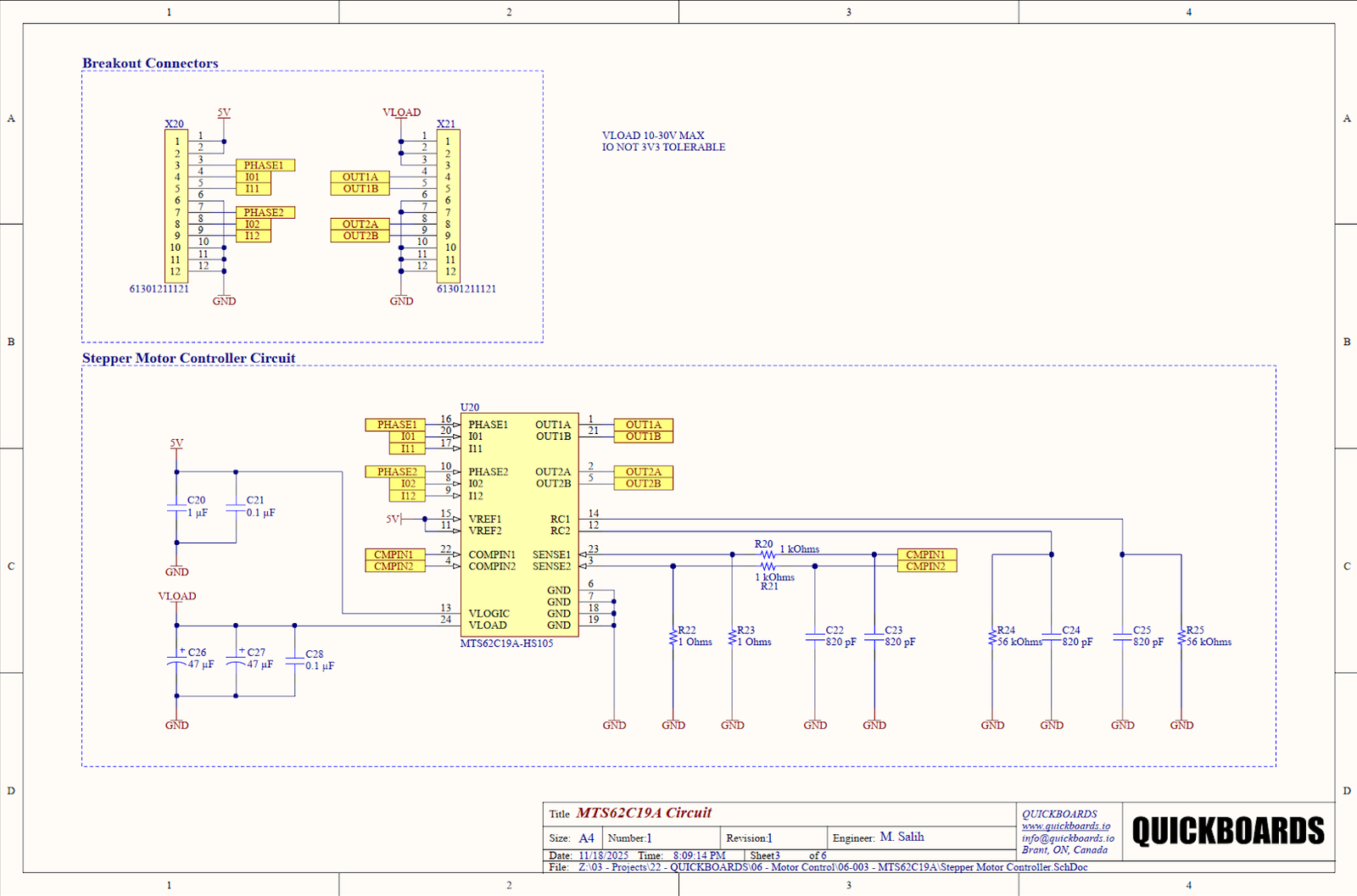Select the C26 47 µF capacitor
Image resolution: width=1357 pixels, height=896 pixels.
coord(177,661)
